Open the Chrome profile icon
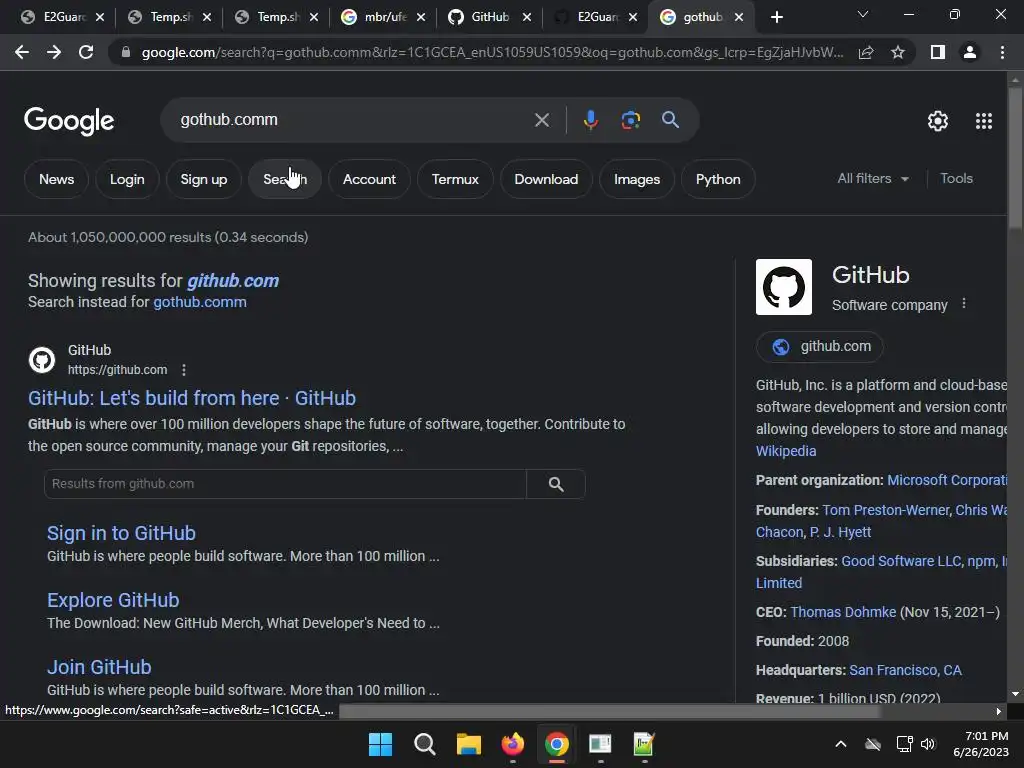This screenshot has height=768, width=1024. tap(970, 52)
